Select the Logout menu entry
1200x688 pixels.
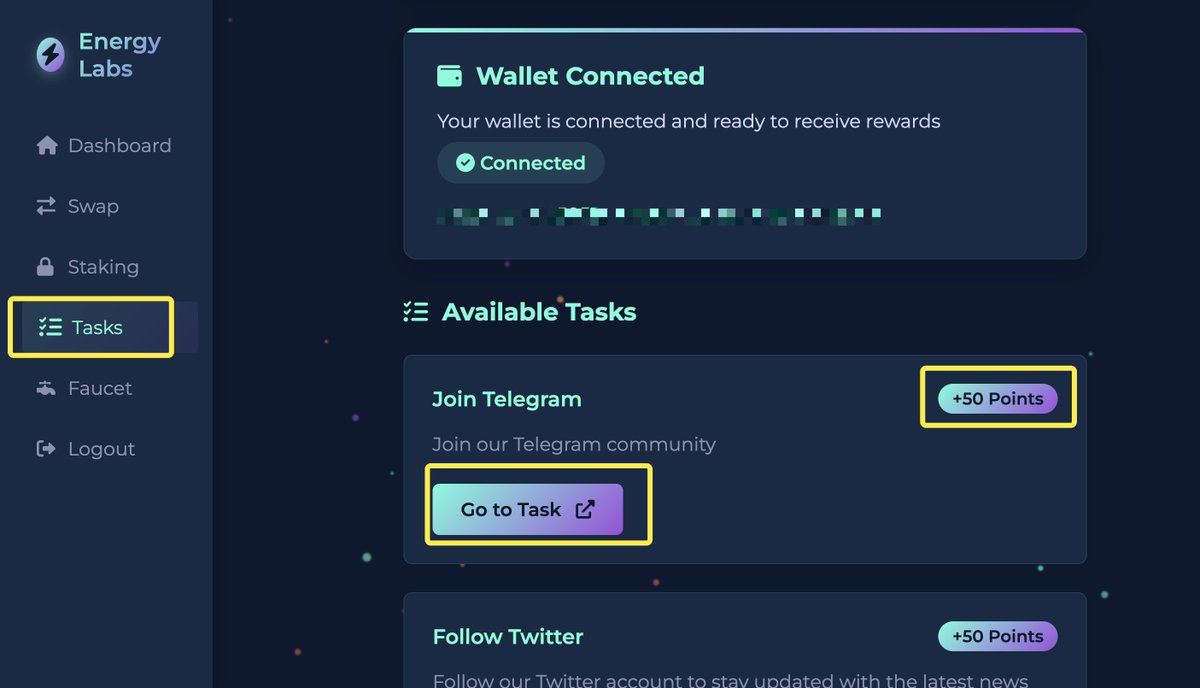pyautogui.click(x=86, y=449)
